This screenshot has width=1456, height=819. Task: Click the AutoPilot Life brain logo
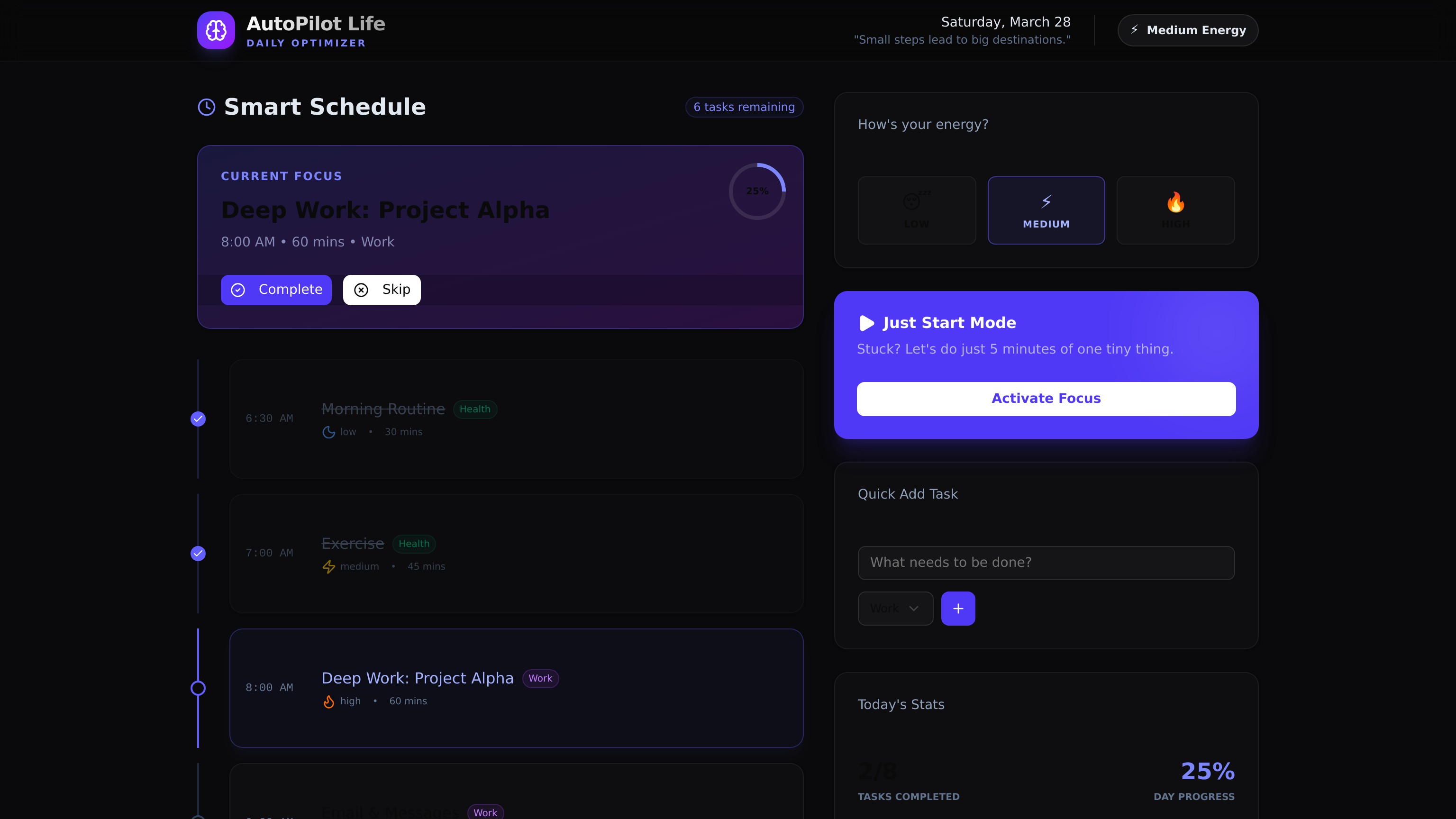pos(216,30)
